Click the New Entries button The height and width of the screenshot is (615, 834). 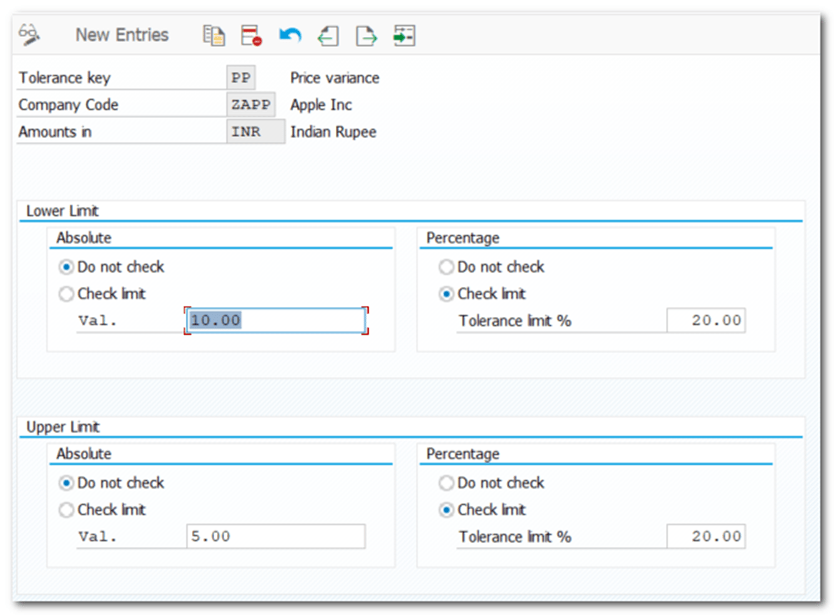click(122, 35)
